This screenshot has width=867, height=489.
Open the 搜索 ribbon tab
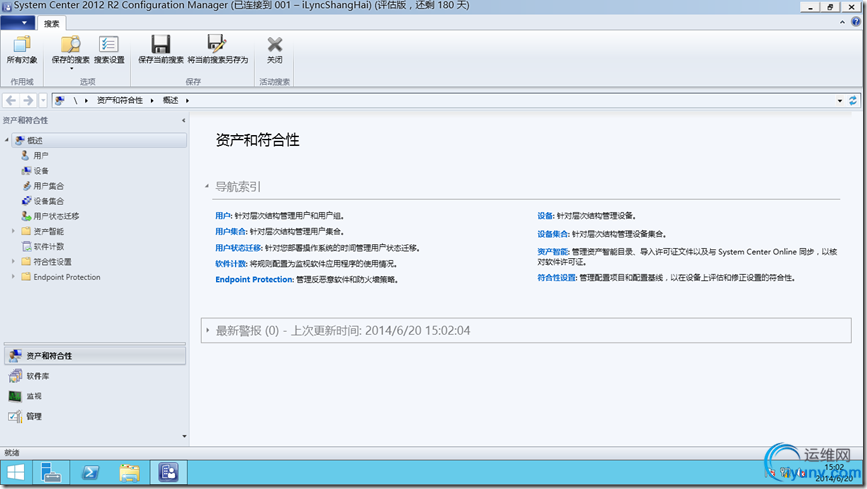[51, 23]
